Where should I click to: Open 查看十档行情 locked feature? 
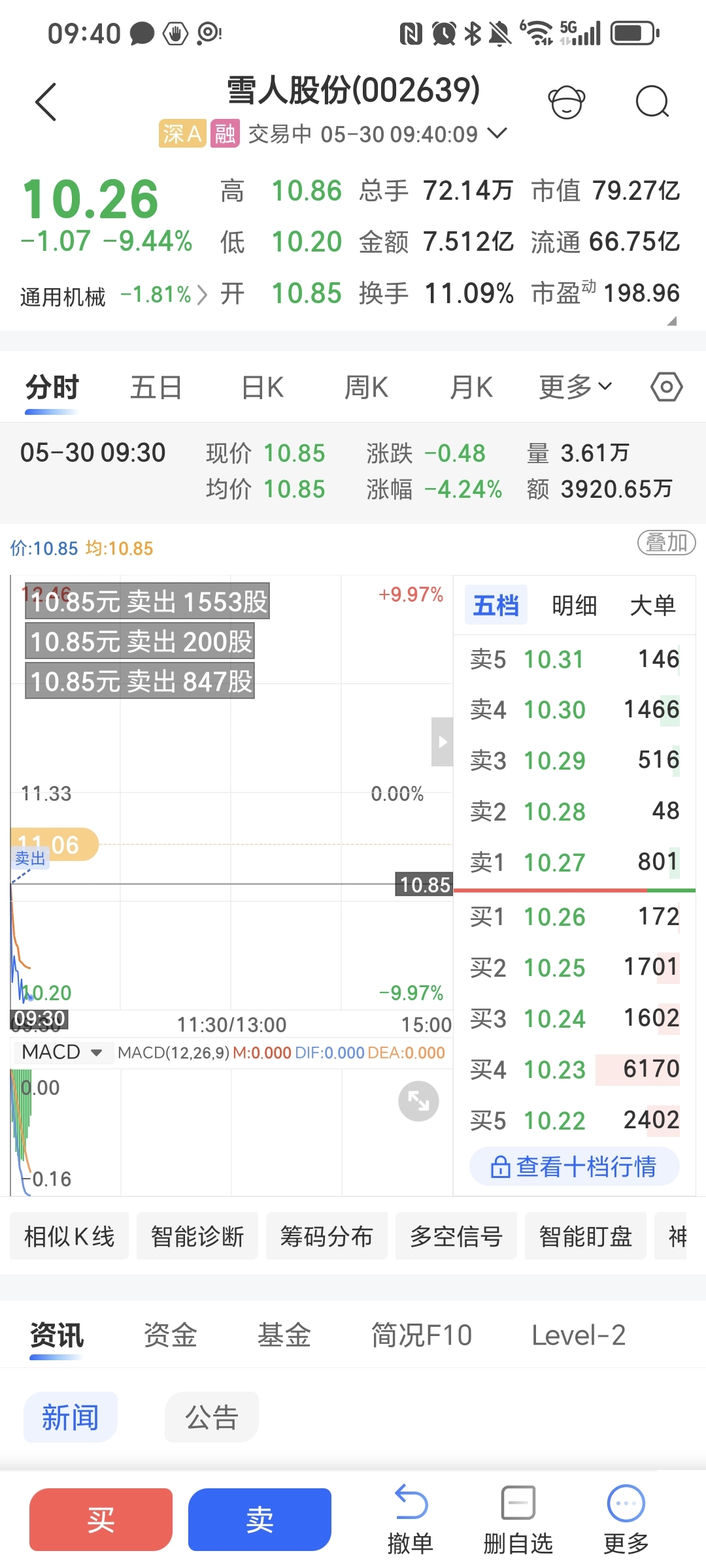[575, 1166]
